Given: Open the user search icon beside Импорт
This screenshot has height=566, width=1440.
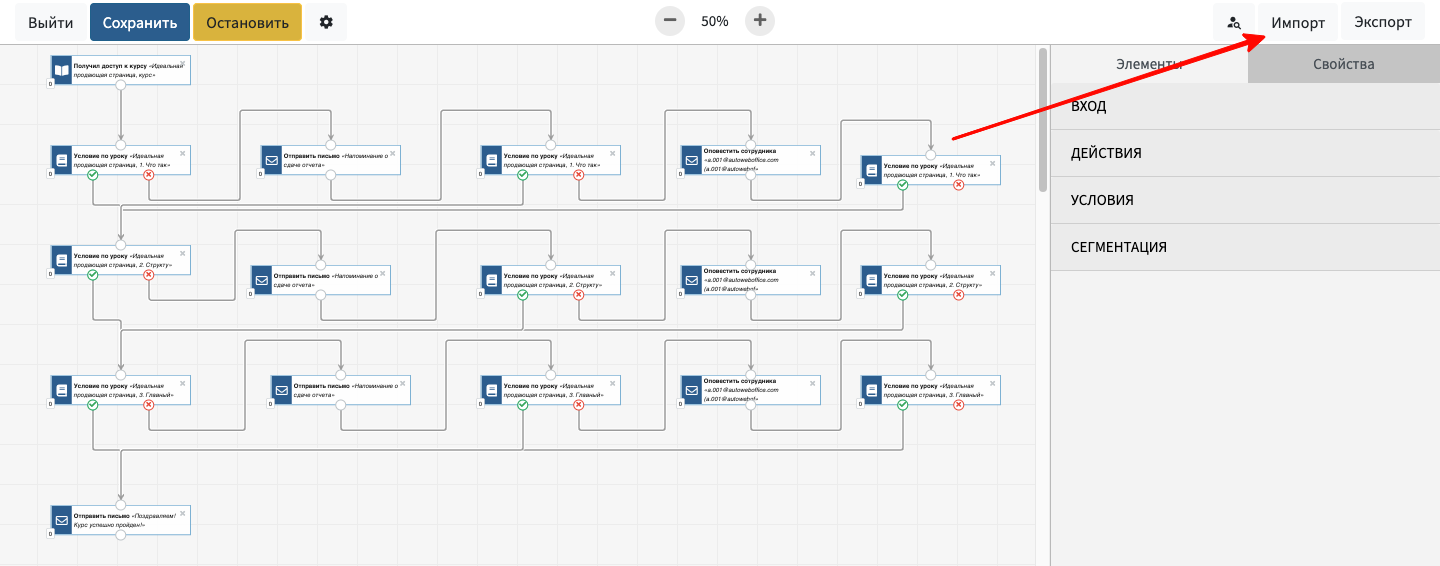Looking at the screenshot, I should 1234,22.
